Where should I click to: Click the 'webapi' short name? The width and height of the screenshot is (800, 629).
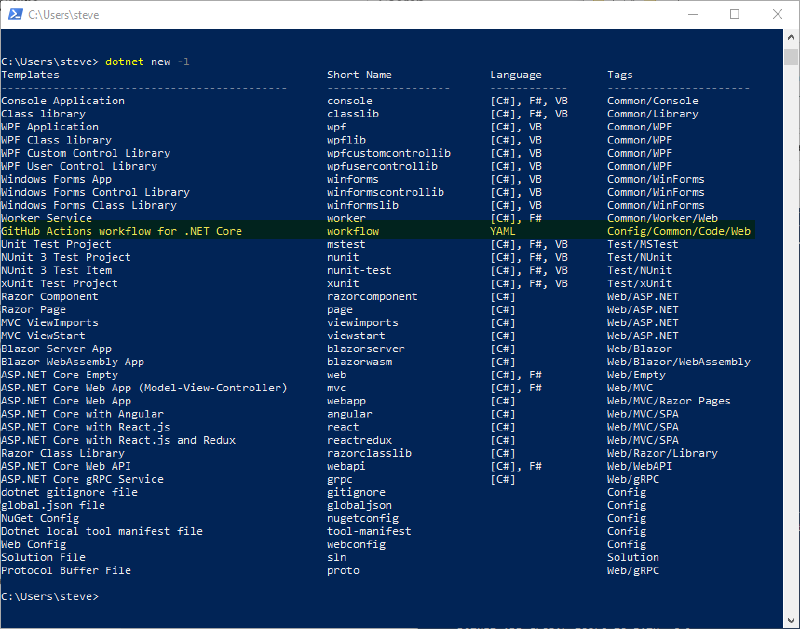[346, 466]
